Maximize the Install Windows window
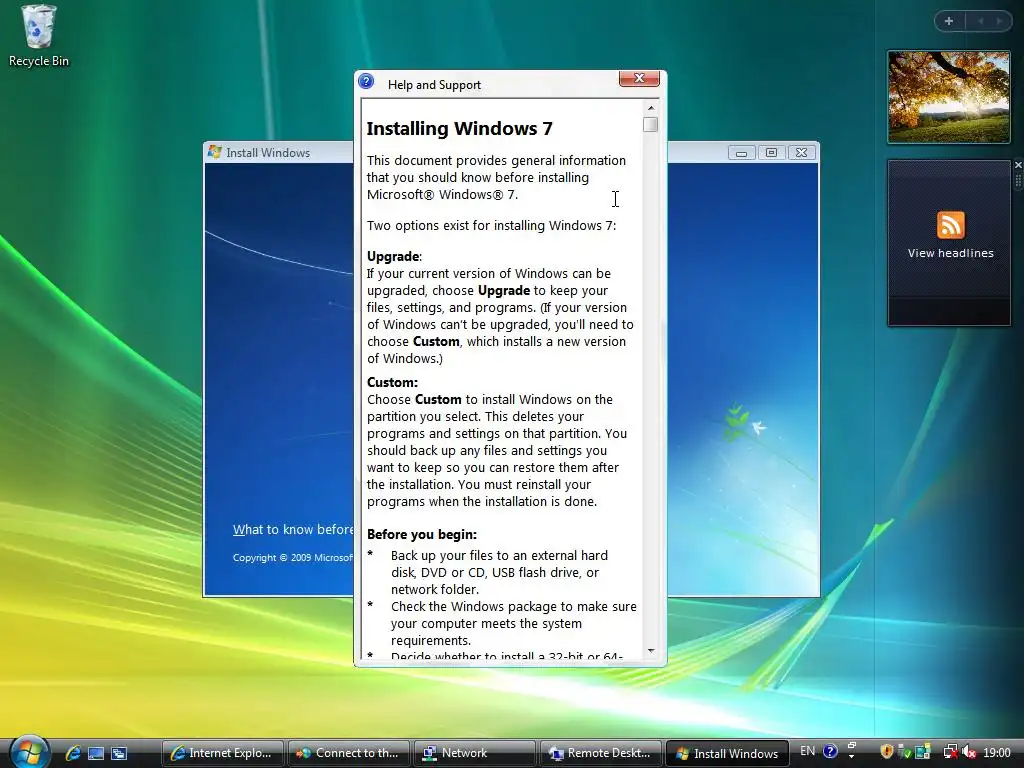 point(771,153)
